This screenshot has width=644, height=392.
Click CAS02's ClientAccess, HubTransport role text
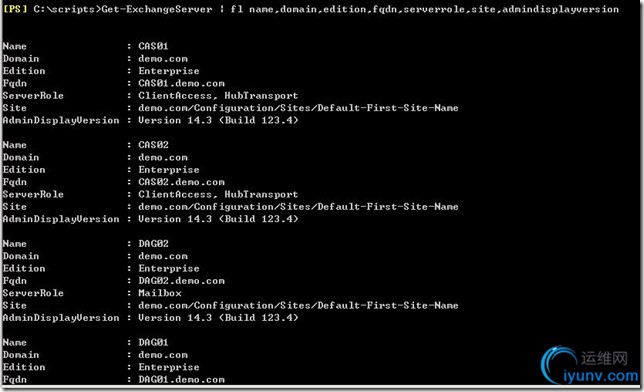coord(218,194)
